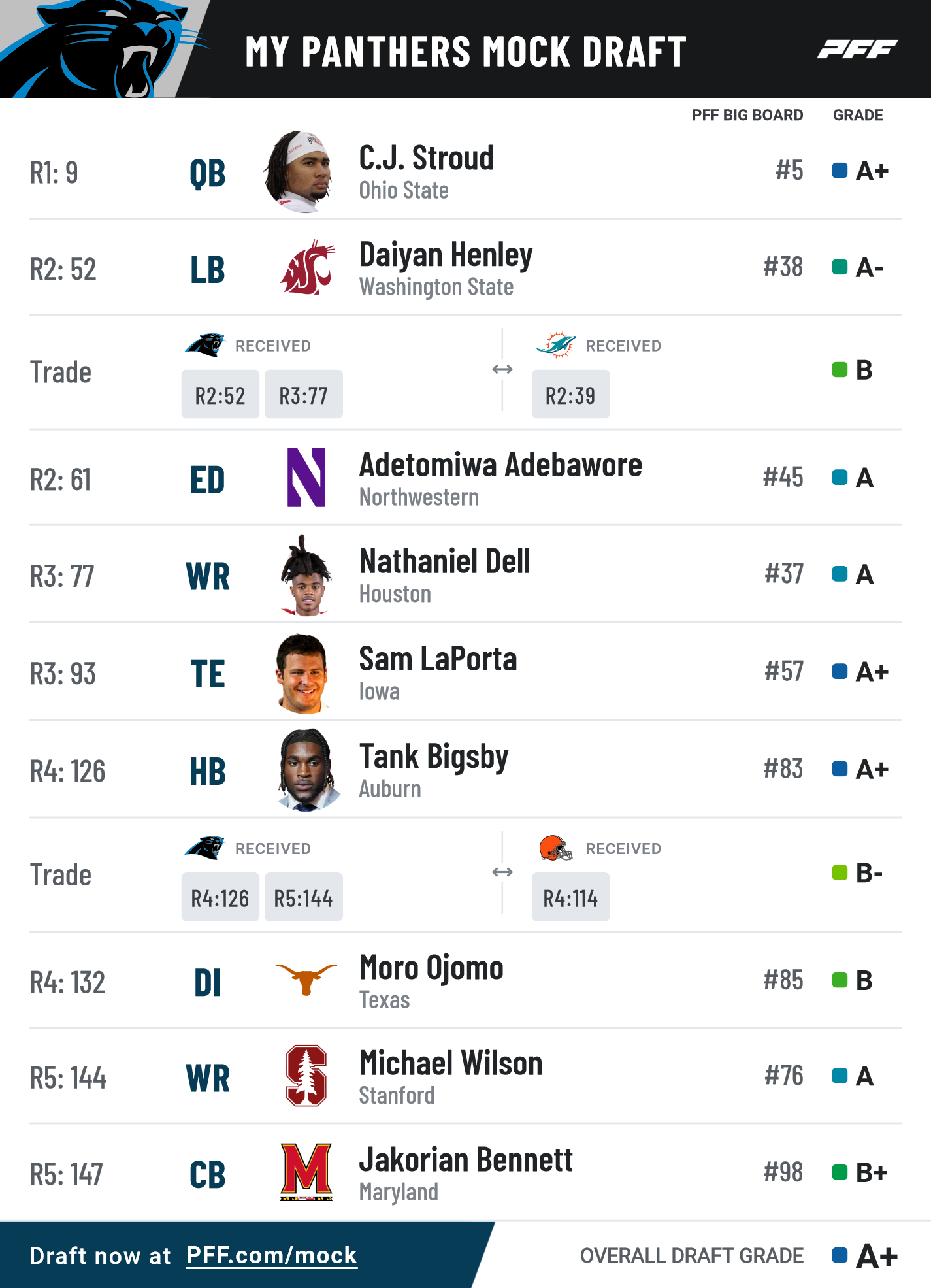Click the Northwestern N logo
Viewport: 931px width, 1288px height.
point(306,477)
